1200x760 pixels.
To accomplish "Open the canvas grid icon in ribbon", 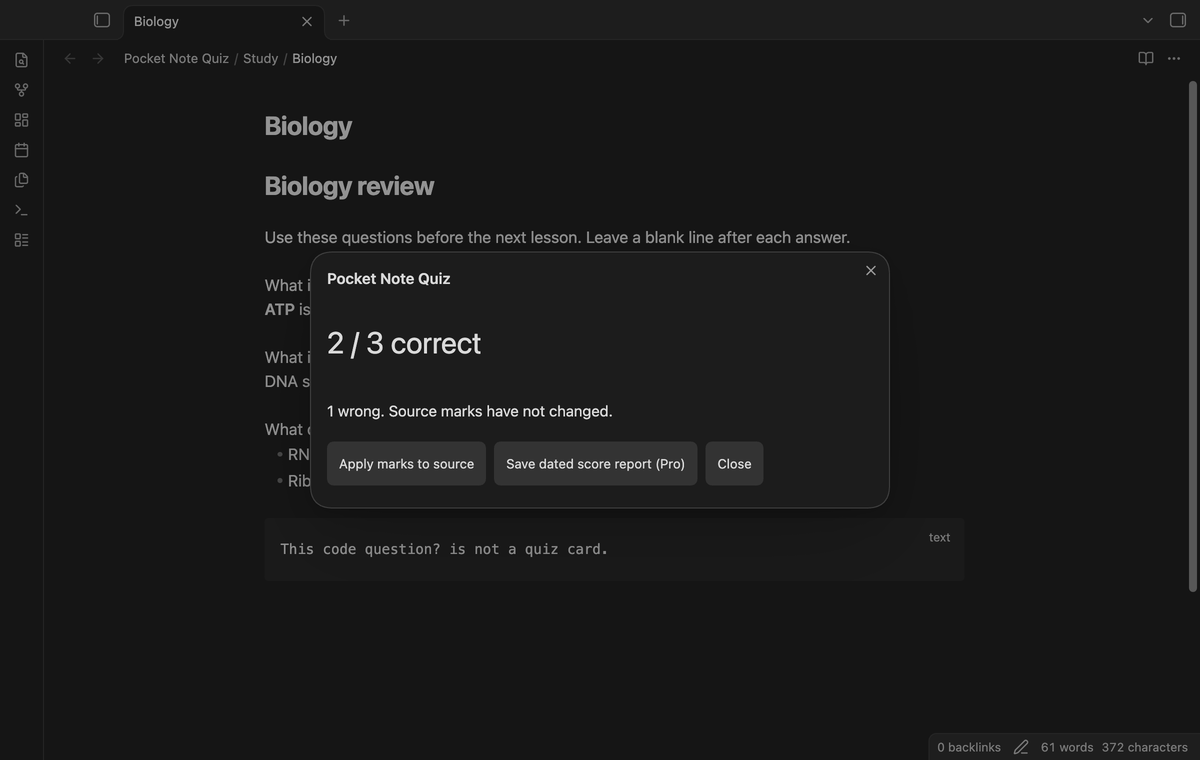I will 21,120.
